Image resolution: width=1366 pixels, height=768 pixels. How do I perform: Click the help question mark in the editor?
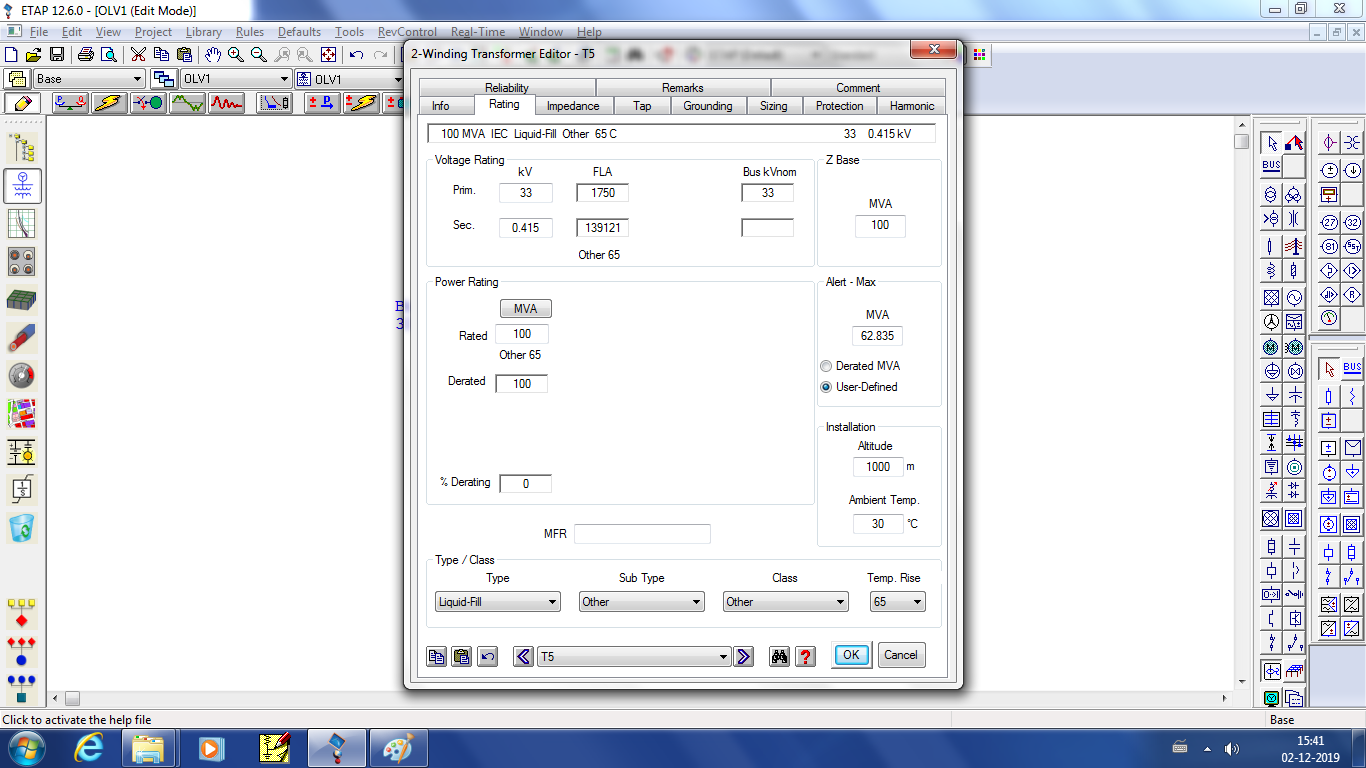(x=805, y=657)
